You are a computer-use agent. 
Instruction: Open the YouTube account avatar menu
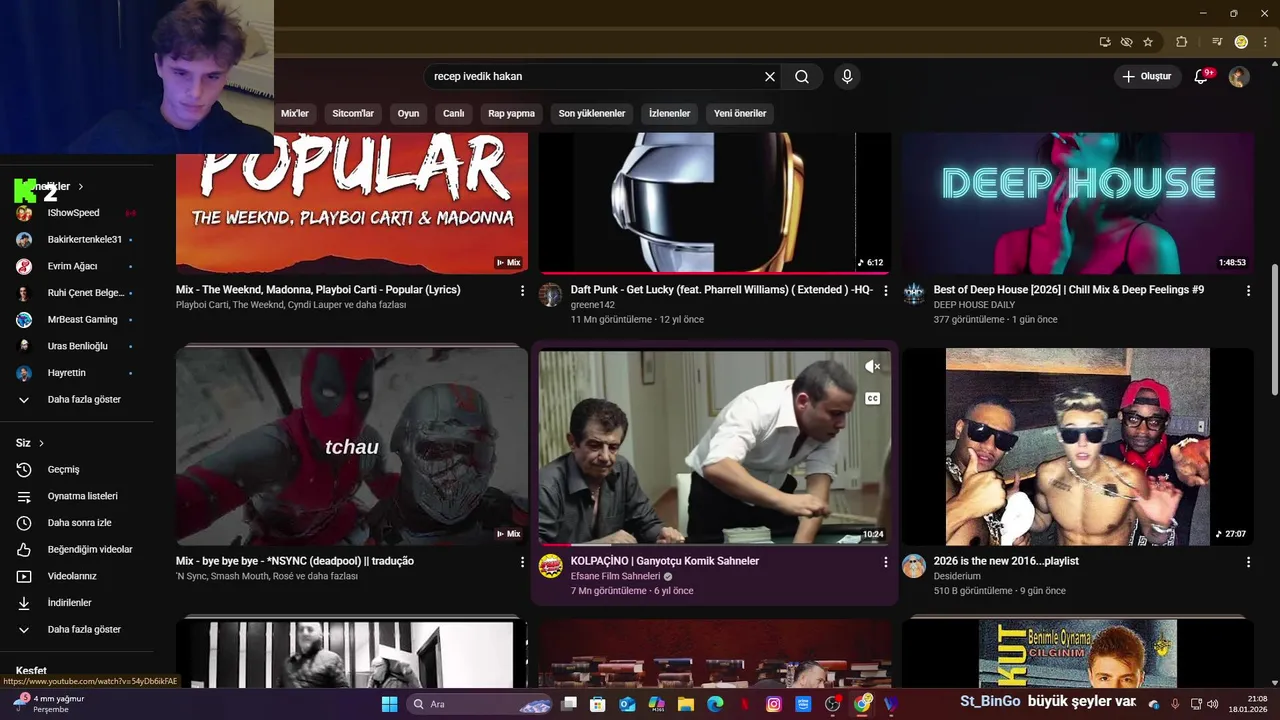click(1239, 76)
